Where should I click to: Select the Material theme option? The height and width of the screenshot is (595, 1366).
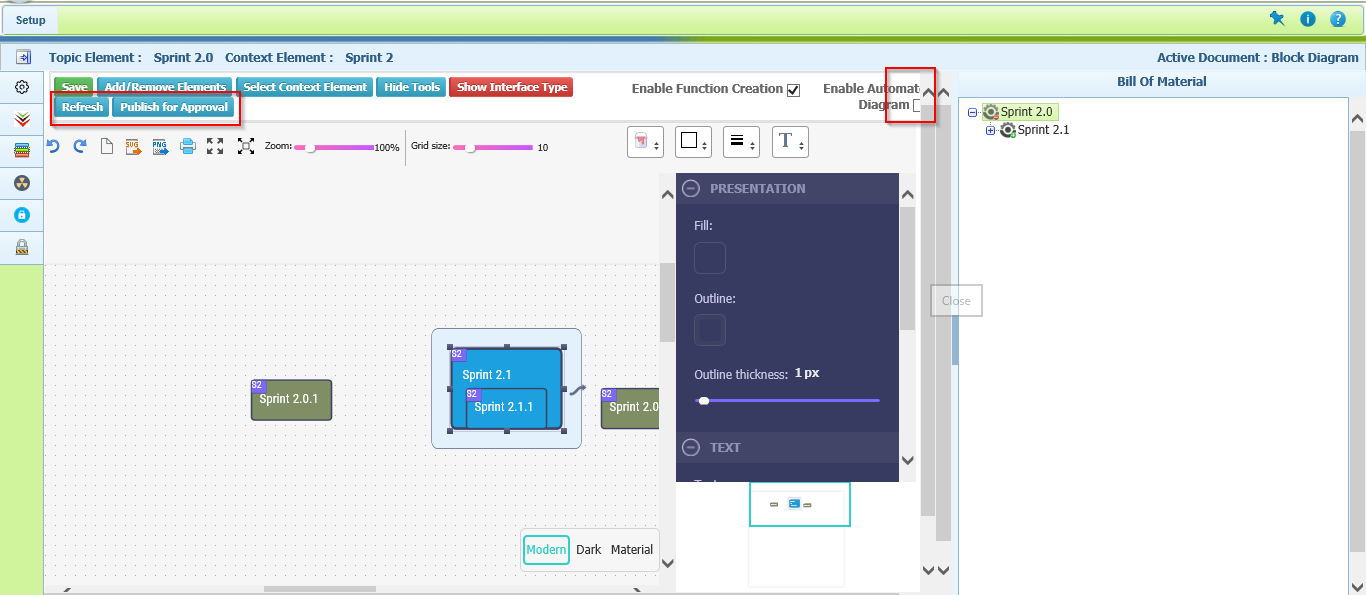tap(632, 550)
